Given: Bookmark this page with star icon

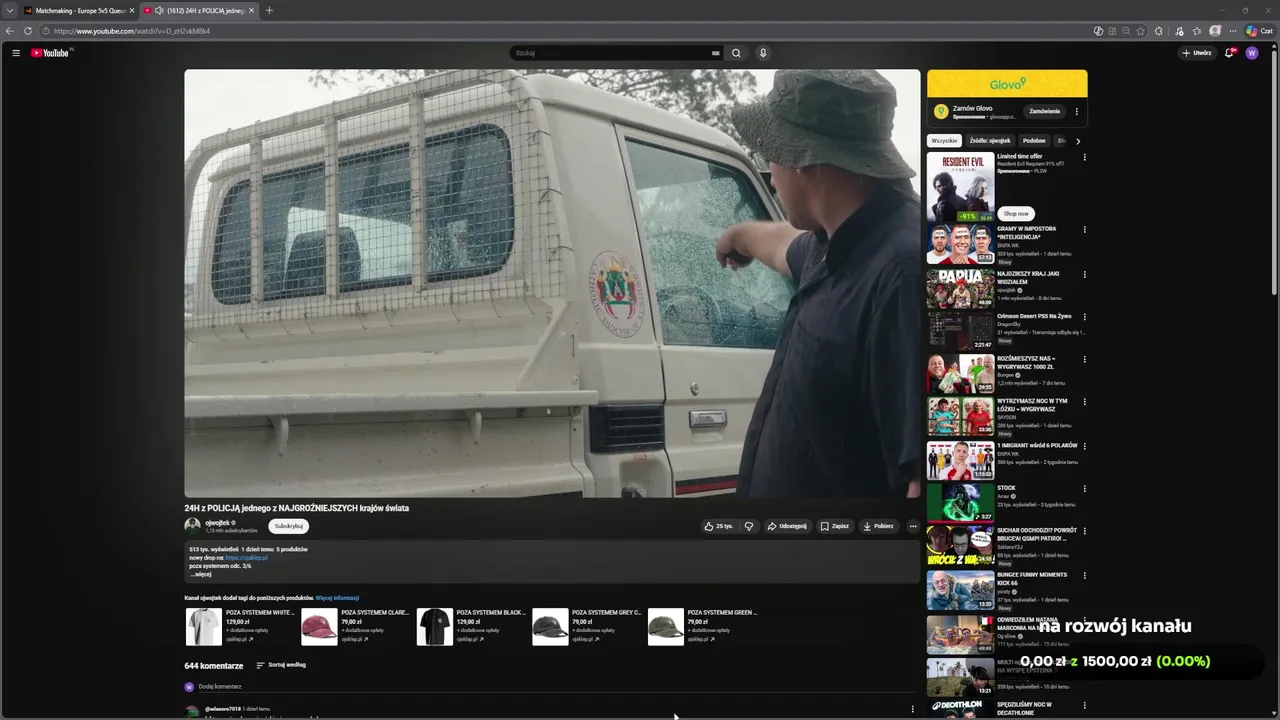Looking at the screenshot, I should coord(1141,31).
